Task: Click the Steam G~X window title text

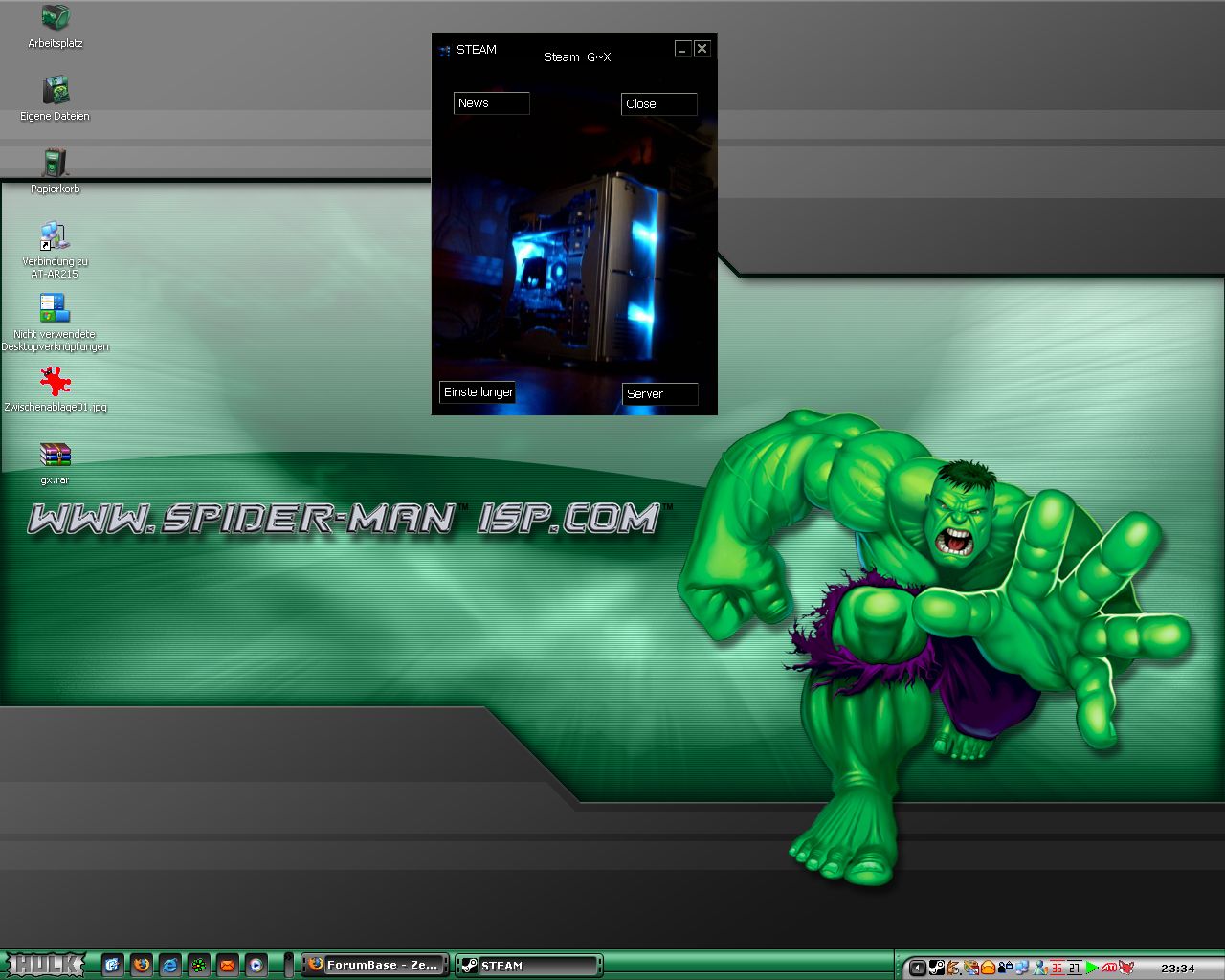Action: point(577,57)
